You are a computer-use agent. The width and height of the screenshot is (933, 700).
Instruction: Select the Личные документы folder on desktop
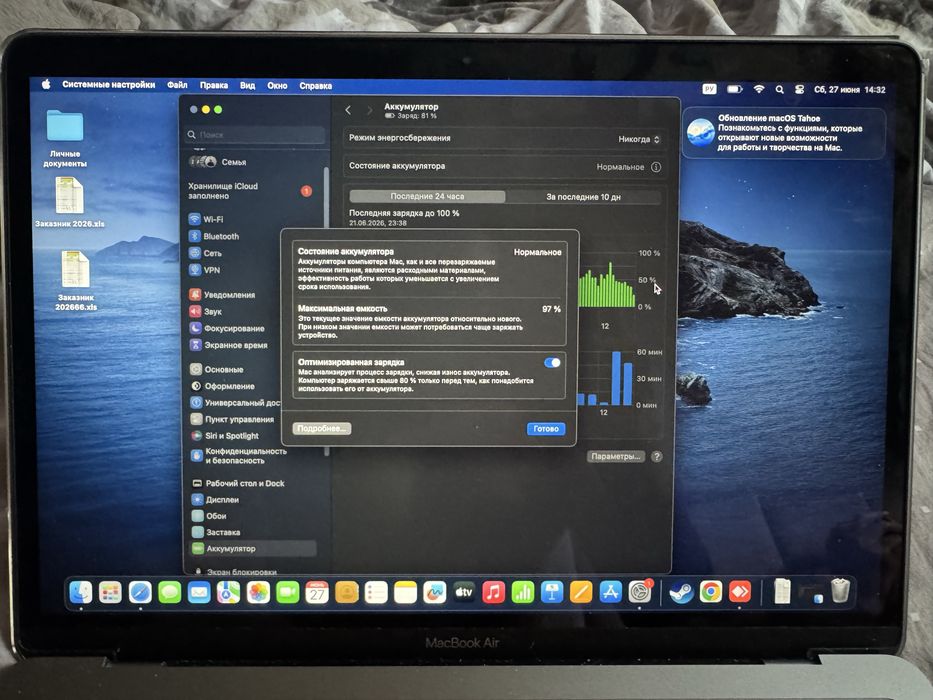tap(65, 138)
